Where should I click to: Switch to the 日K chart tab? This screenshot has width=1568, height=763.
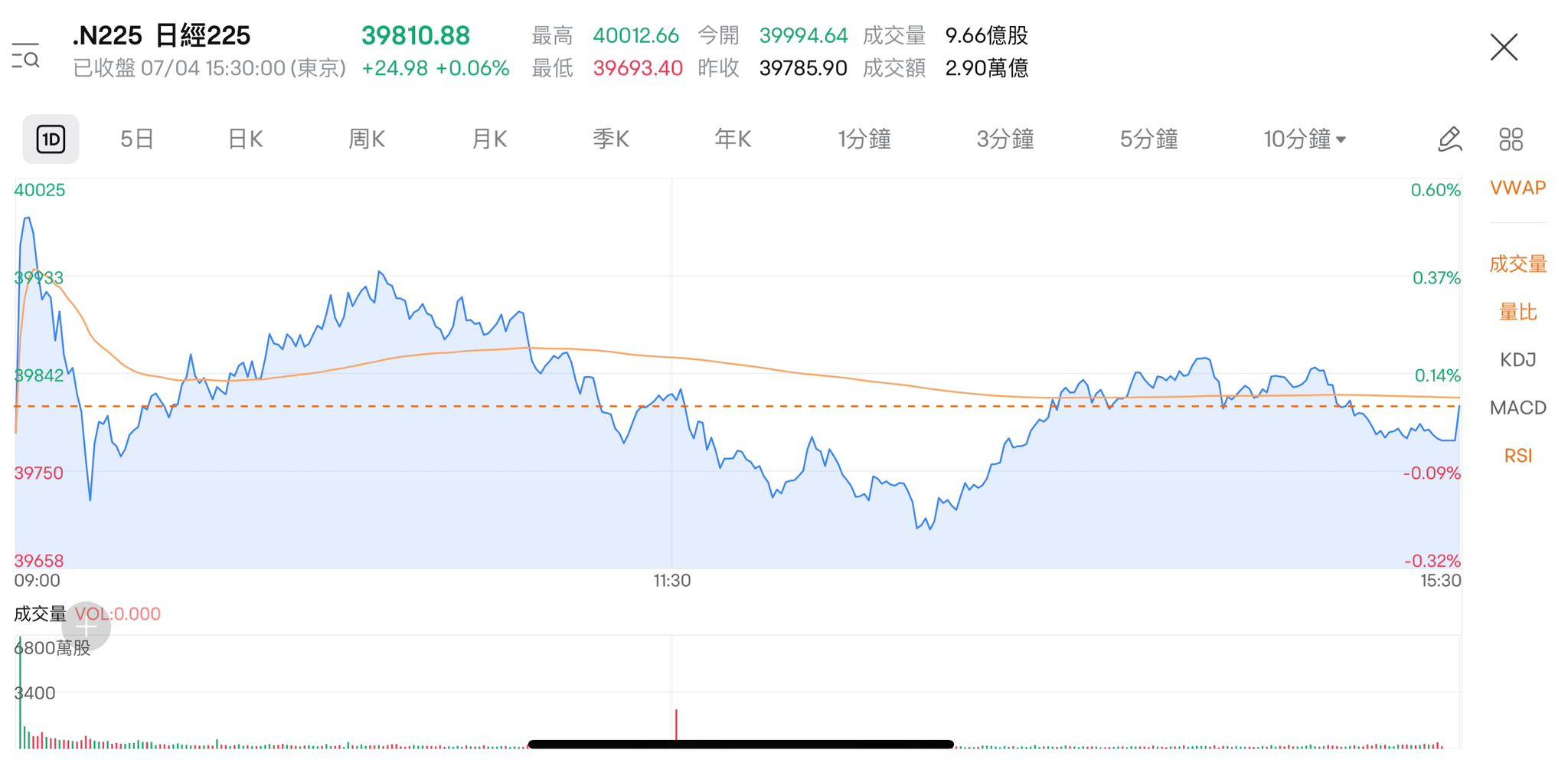pos(245,139)
